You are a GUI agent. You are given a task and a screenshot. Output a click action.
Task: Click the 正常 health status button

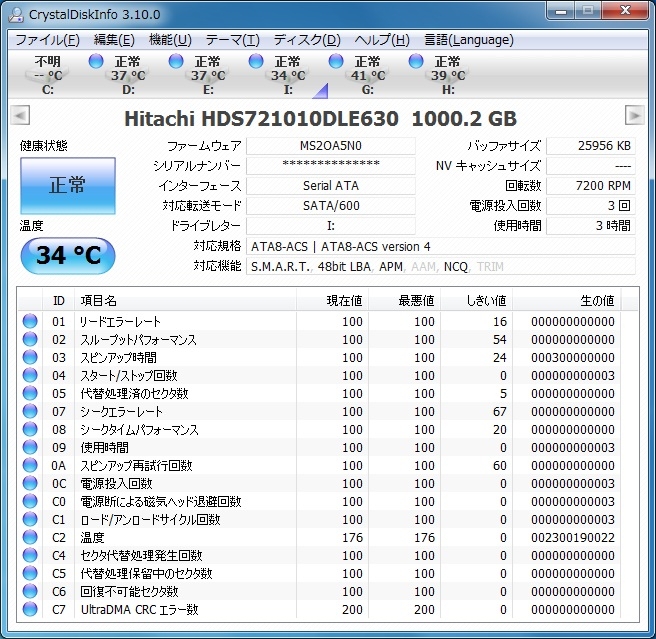click(67, 186)
